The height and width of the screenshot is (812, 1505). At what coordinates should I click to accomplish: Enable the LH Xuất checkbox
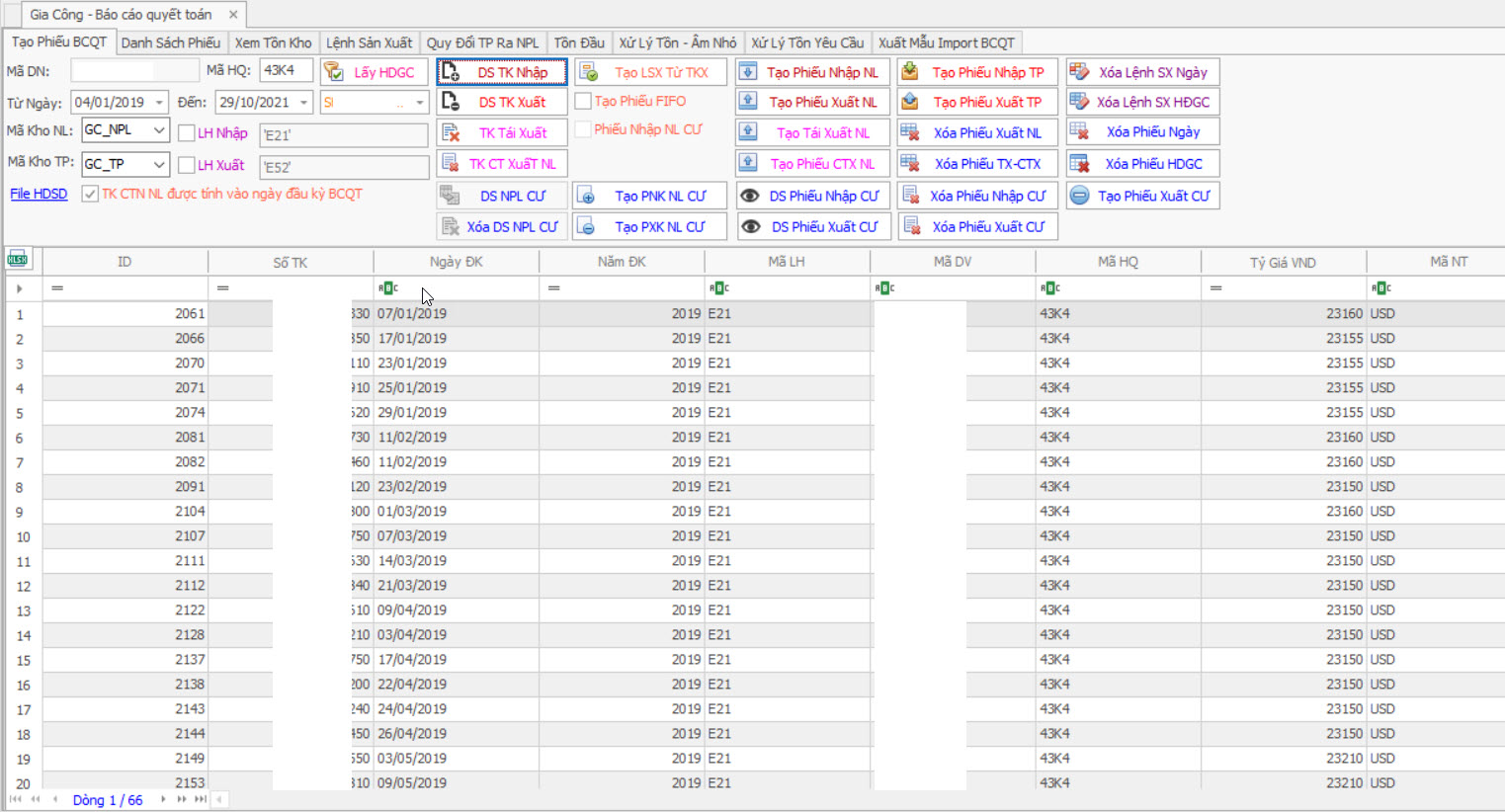[186, 165]
